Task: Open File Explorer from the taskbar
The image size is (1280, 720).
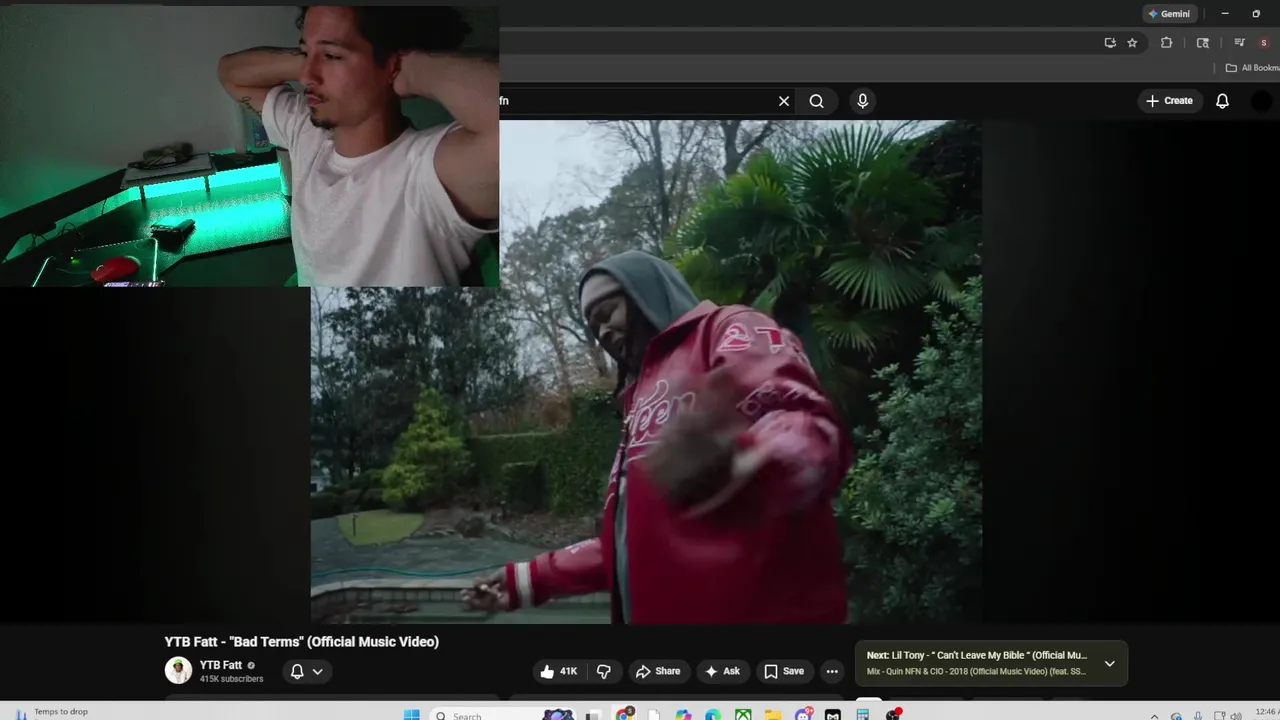Action: 773,715
